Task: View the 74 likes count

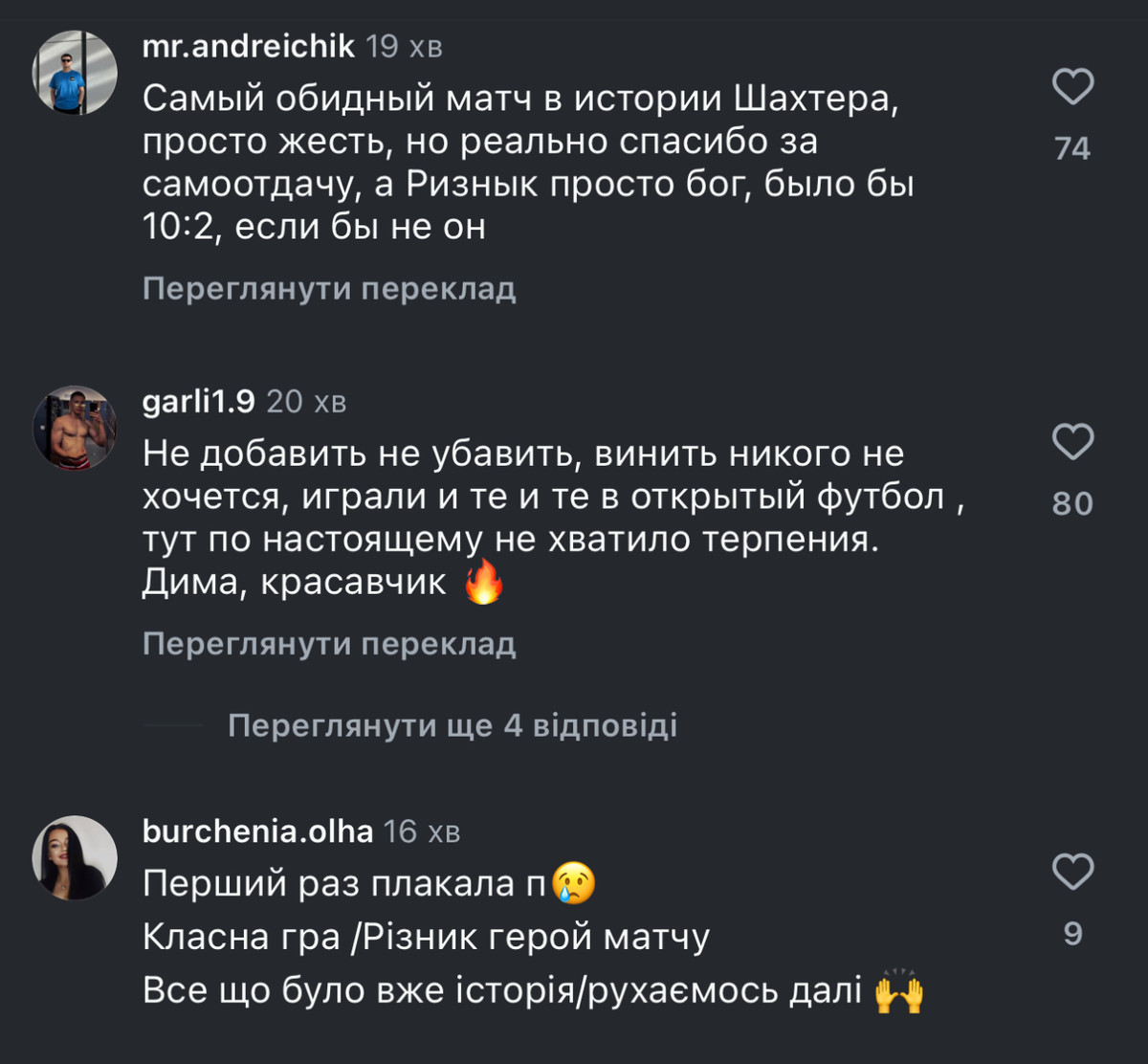Action: [1072, 148]
